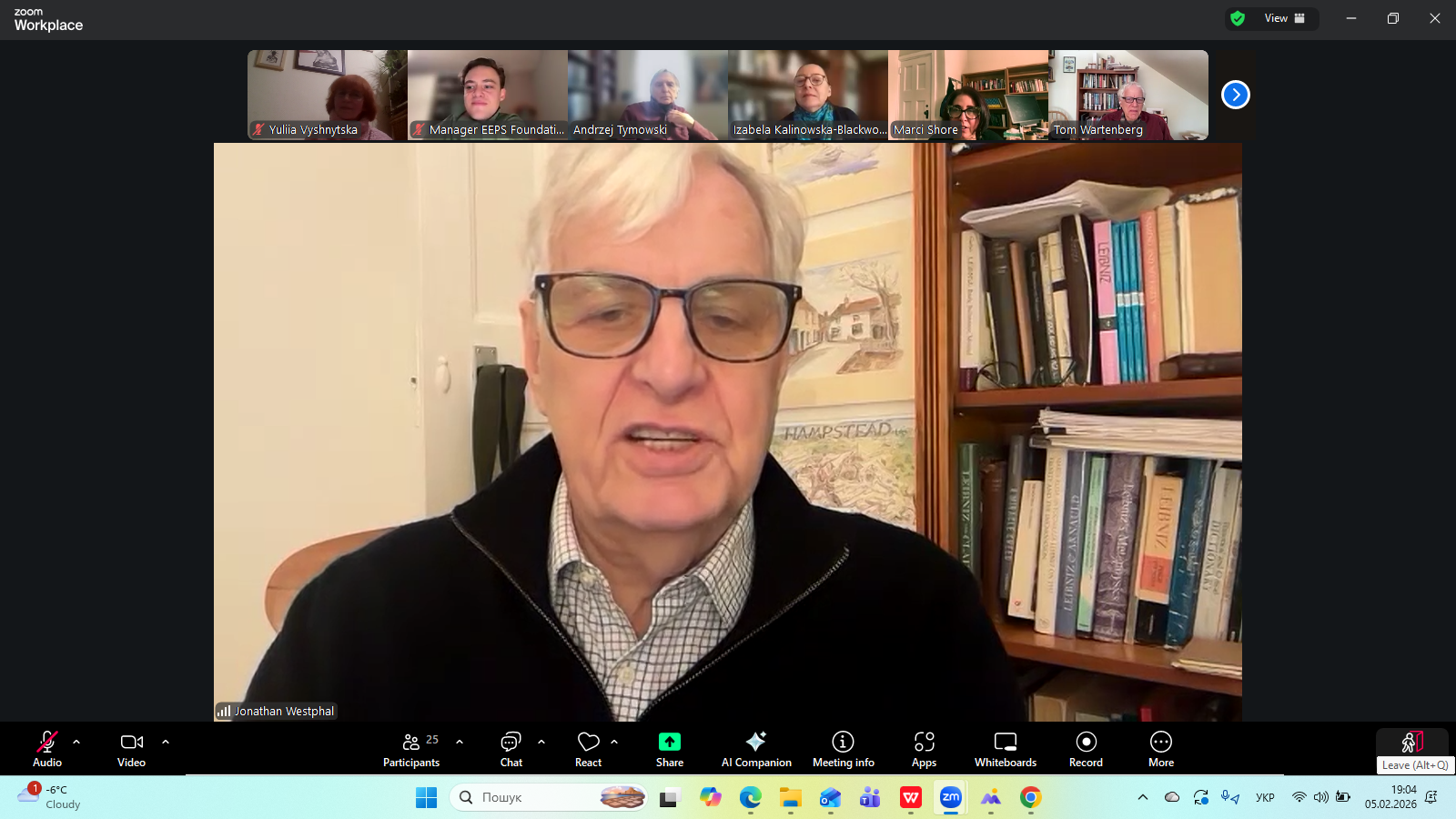Open AI Companion
This screenshot has width=1456, height=819.
tap(755, 749)
